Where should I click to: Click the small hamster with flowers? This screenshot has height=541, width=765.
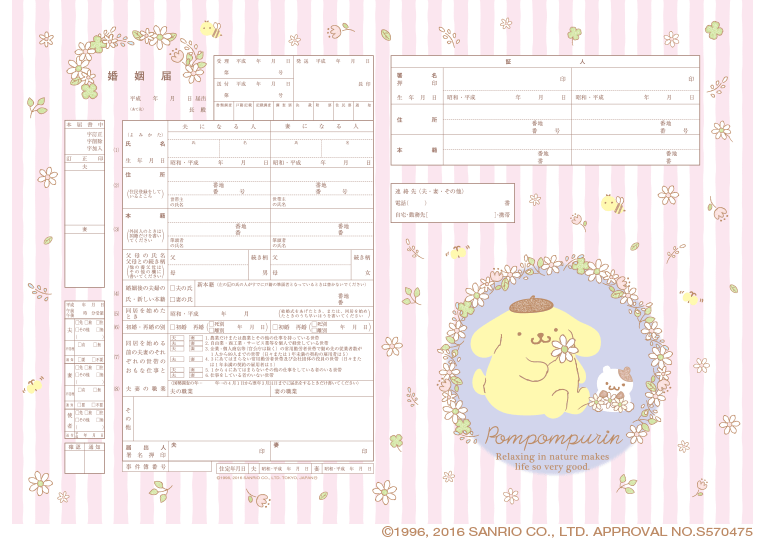coord(613,389)
